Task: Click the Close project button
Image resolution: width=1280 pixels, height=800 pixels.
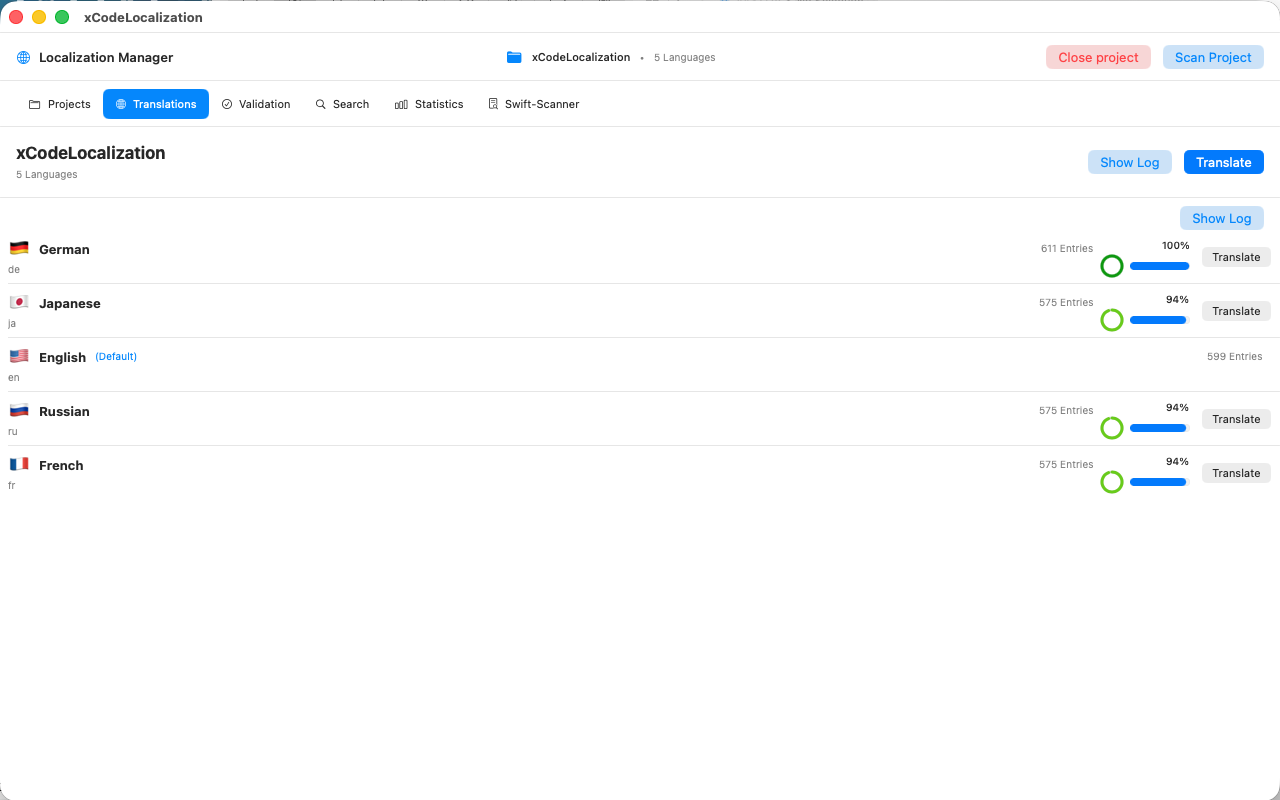Action: [x=1098, y=57]
